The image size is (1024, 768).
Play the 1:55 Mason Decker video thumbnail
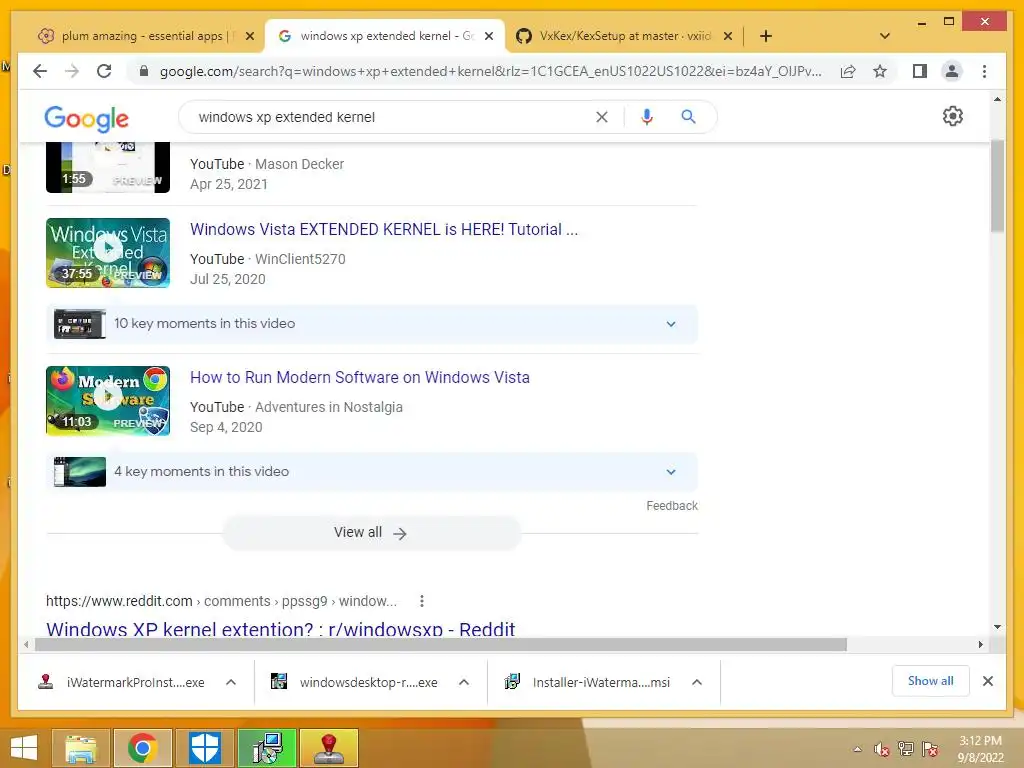point(108,167)
